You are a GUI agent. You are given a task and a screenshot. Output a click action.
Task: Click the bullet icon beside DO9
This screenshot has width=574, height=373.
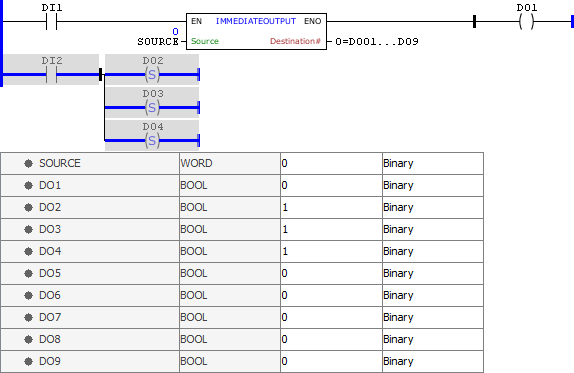[x=28, y=361]
